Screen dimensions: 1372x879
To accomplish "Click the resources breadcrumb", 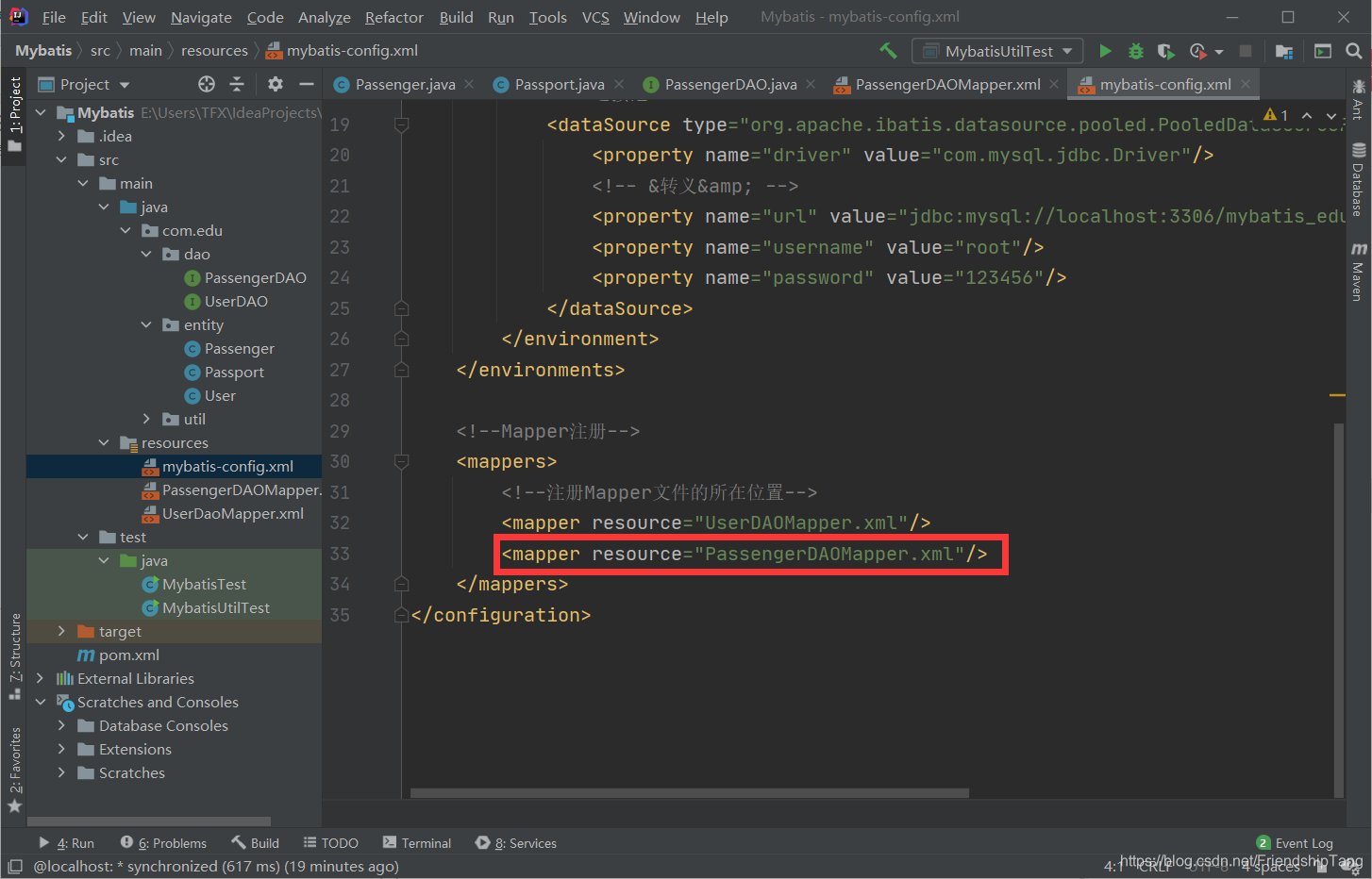I will click(x=214, y=51).
